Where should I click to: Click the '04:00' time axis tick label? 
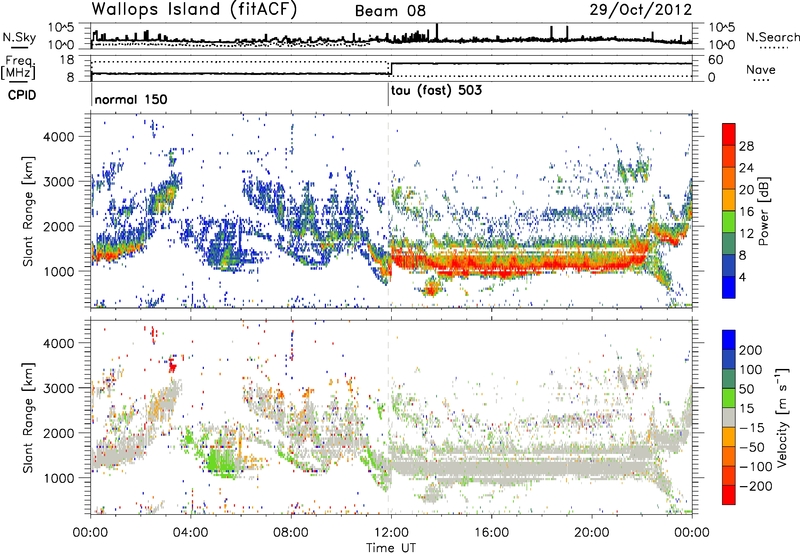pos(191,533)
